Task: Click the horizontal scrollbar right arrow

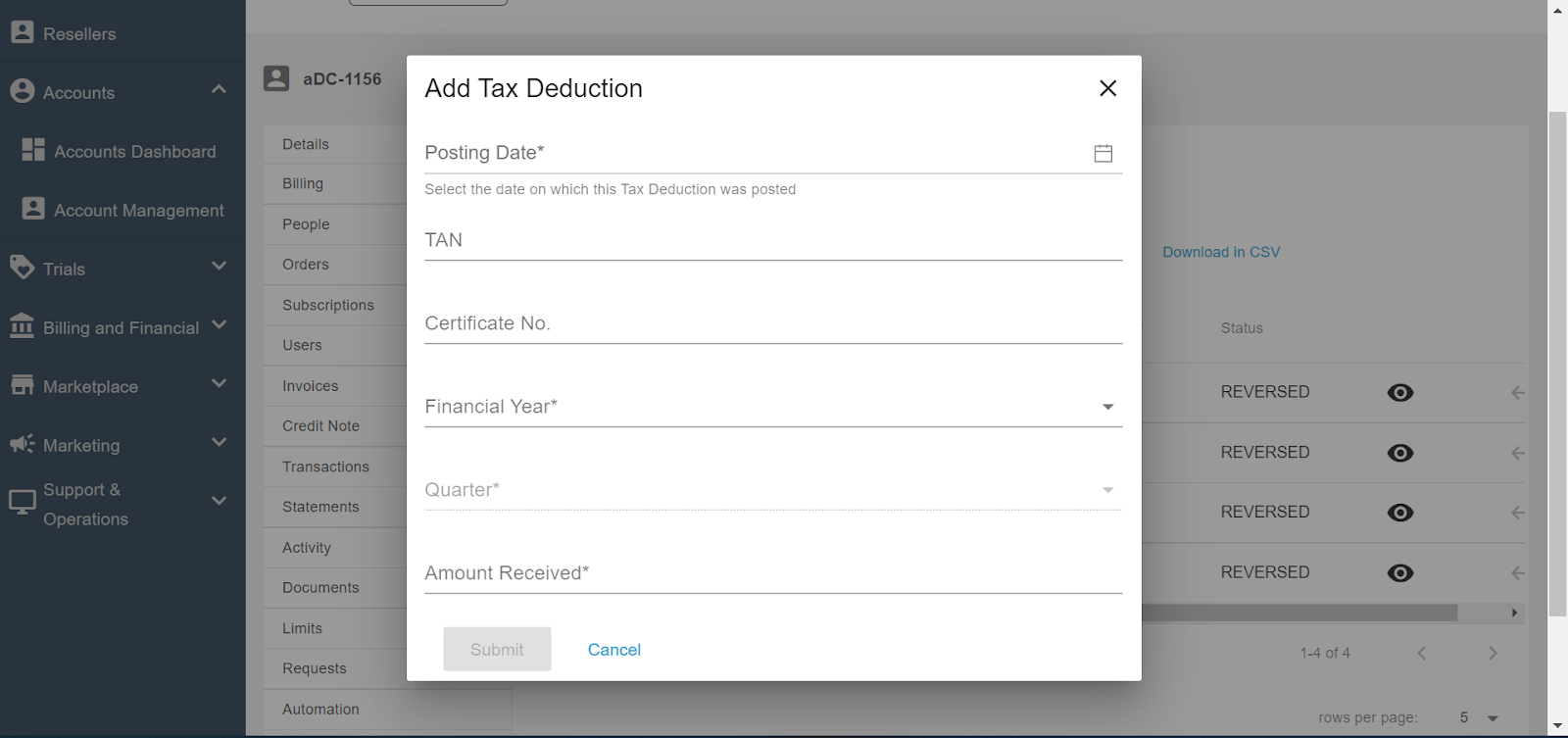Action: coord(1515,613)
